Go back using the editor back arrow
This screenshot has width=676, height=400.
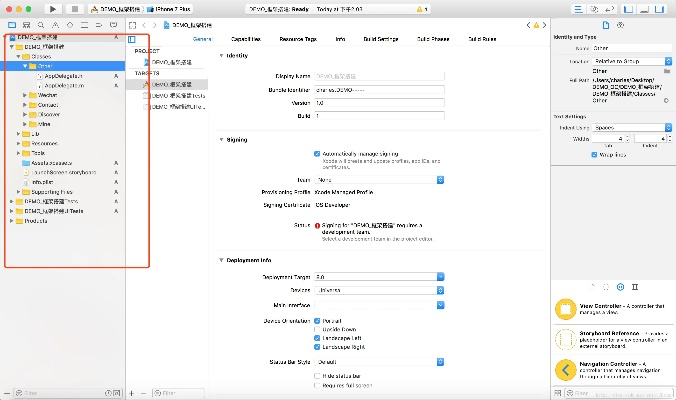point(145,23)
